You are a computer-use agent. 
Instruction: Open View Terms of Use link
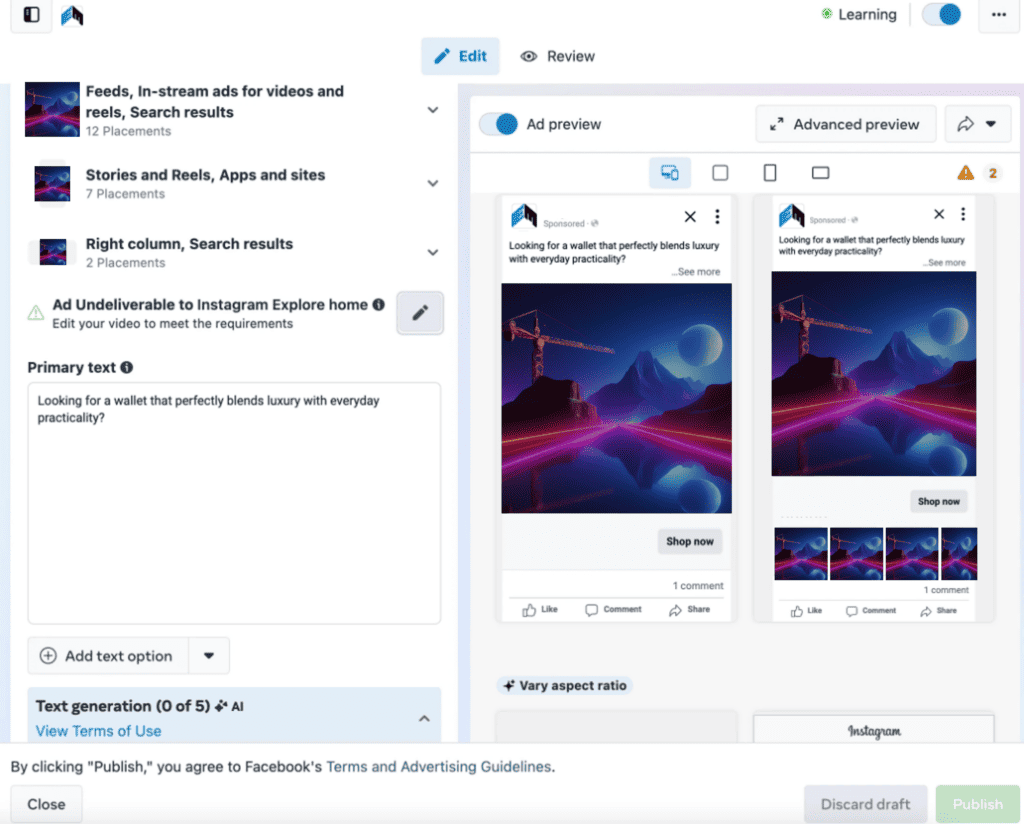coord(99,731)
